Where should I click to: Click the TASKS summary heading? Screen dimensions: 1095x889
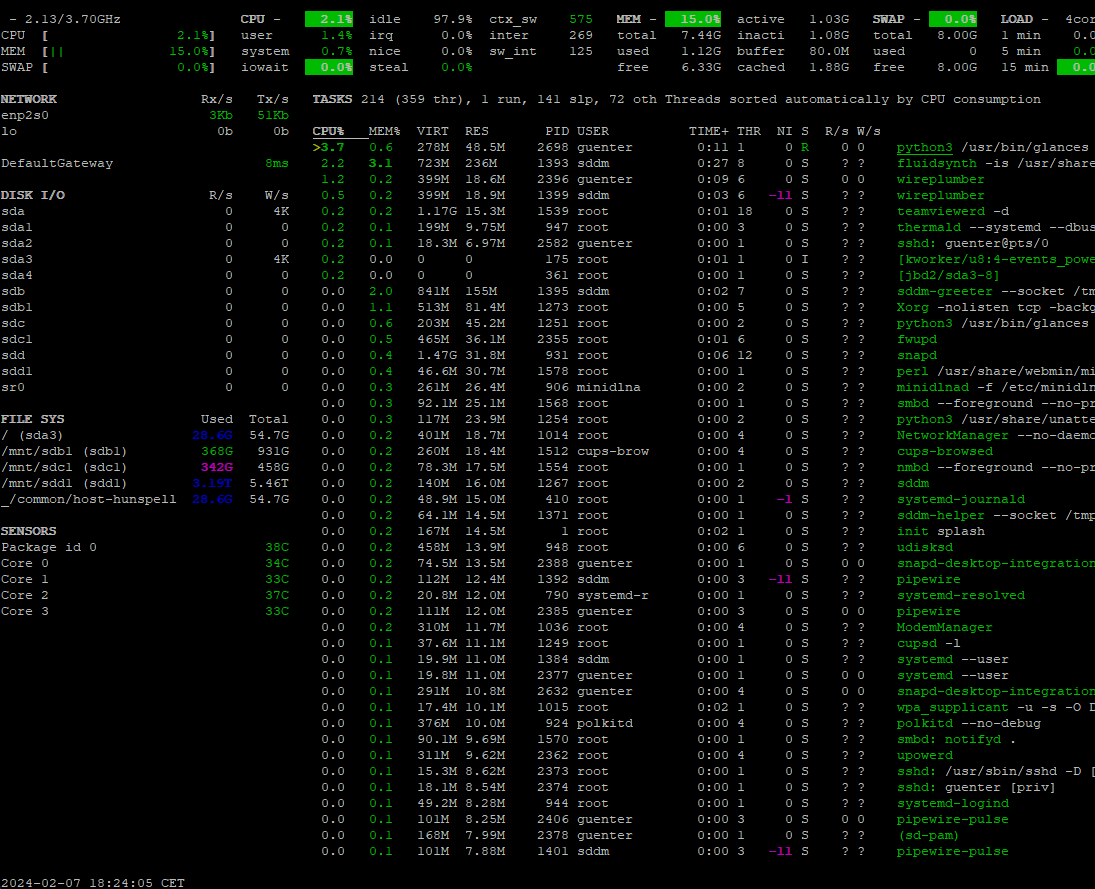332,99
